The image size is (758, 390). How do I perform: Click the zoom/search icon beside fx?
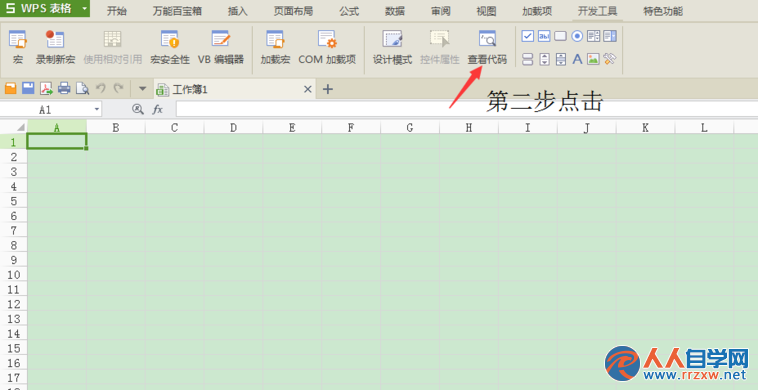138,110
